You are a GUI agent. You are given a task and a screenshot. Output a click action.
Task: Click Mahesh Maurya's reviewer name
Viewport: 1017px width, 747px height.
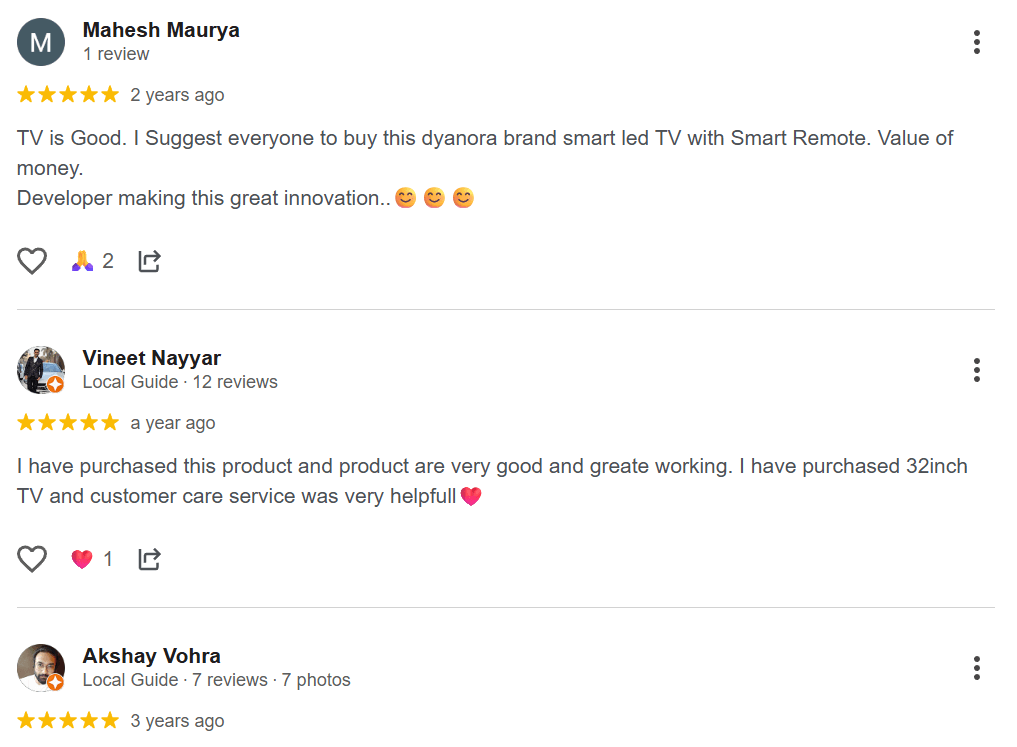pyautogui.click(x=161, y=30)
